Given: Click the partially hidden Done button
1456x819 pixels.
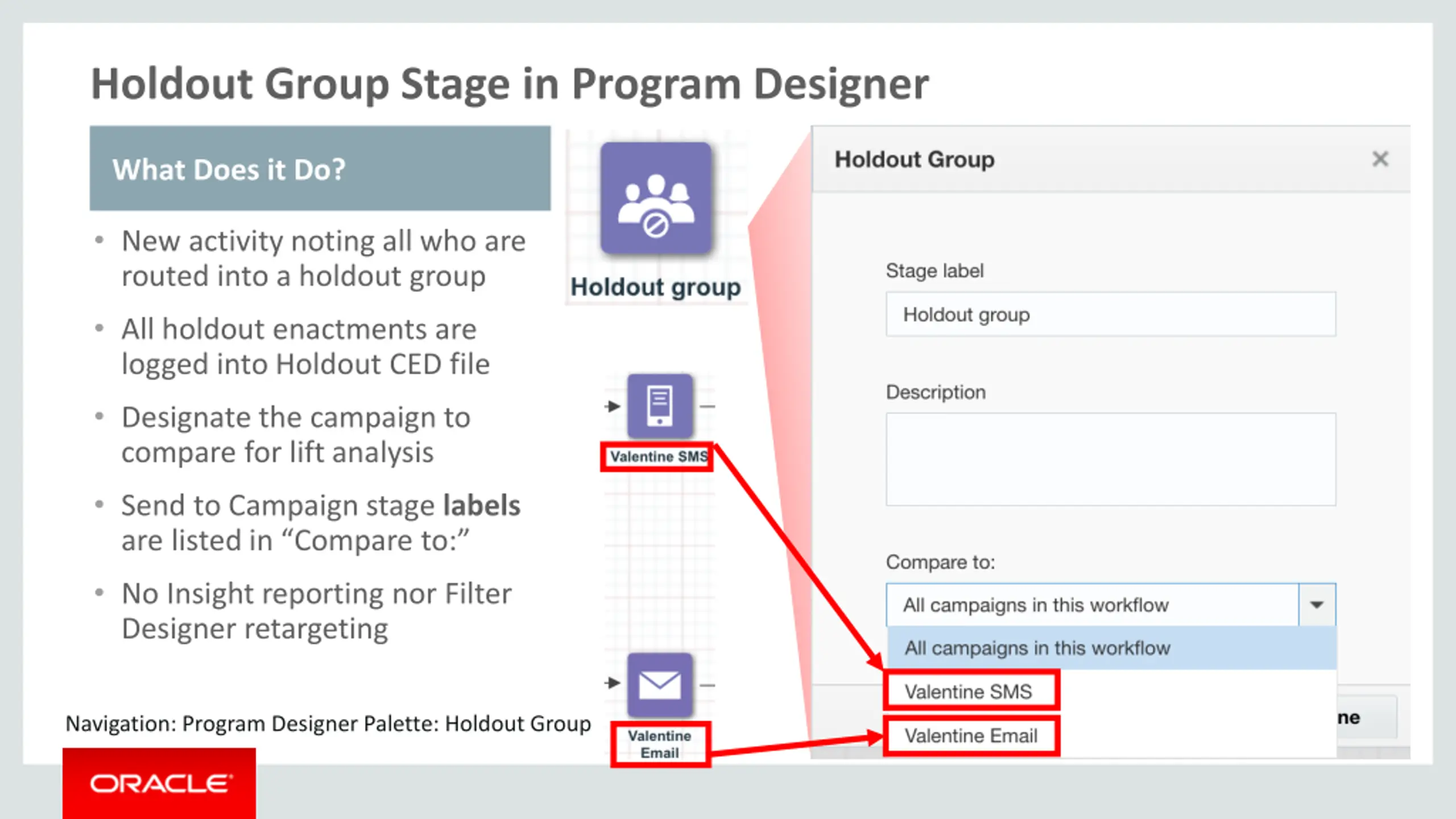Looking at the screenshot, I should click(1367, 718).
